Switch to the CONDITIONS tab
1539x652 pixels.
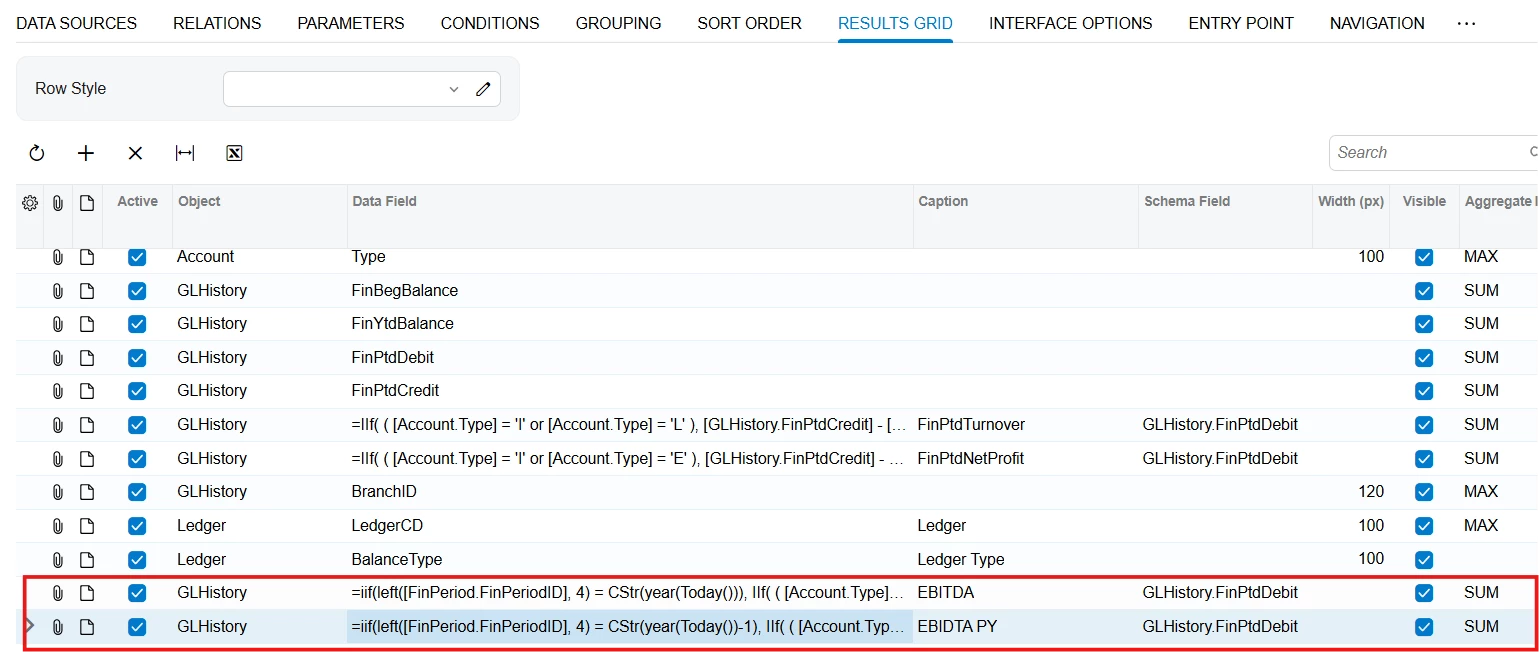pos(490,23)
